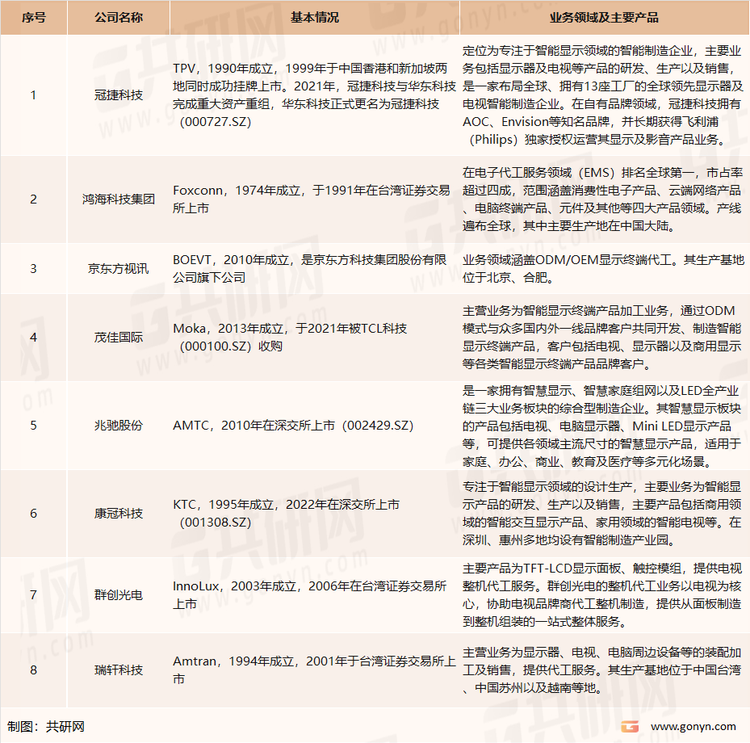Viewport: 750px width, 743px height.
Task: Click row number 2 cell
Action: [x=33, y=199]
